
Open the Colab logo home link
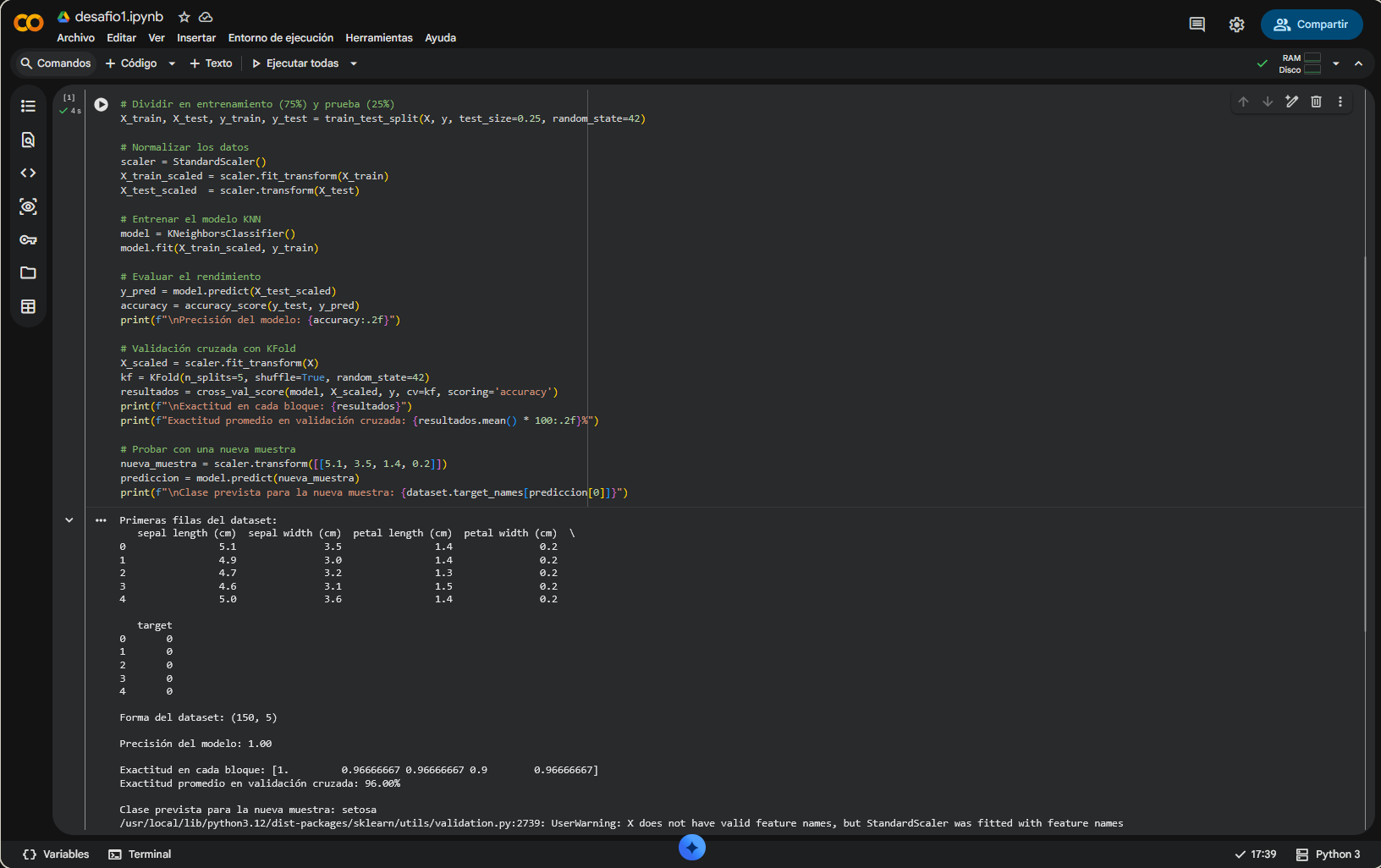point(29,24)
